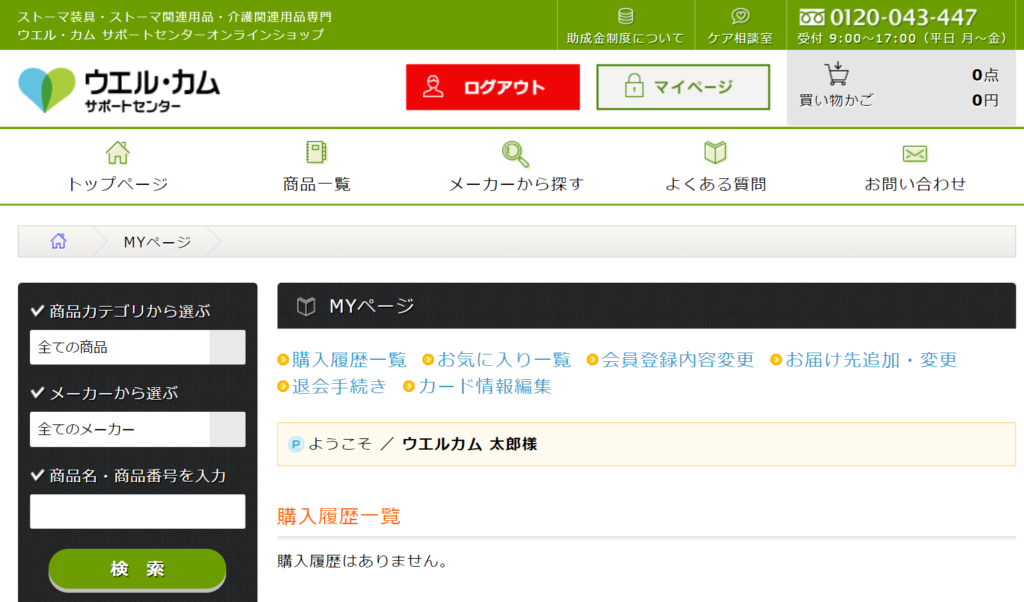
Task: Select the 会員登録内容変更 link
Action: coord(677,360)
